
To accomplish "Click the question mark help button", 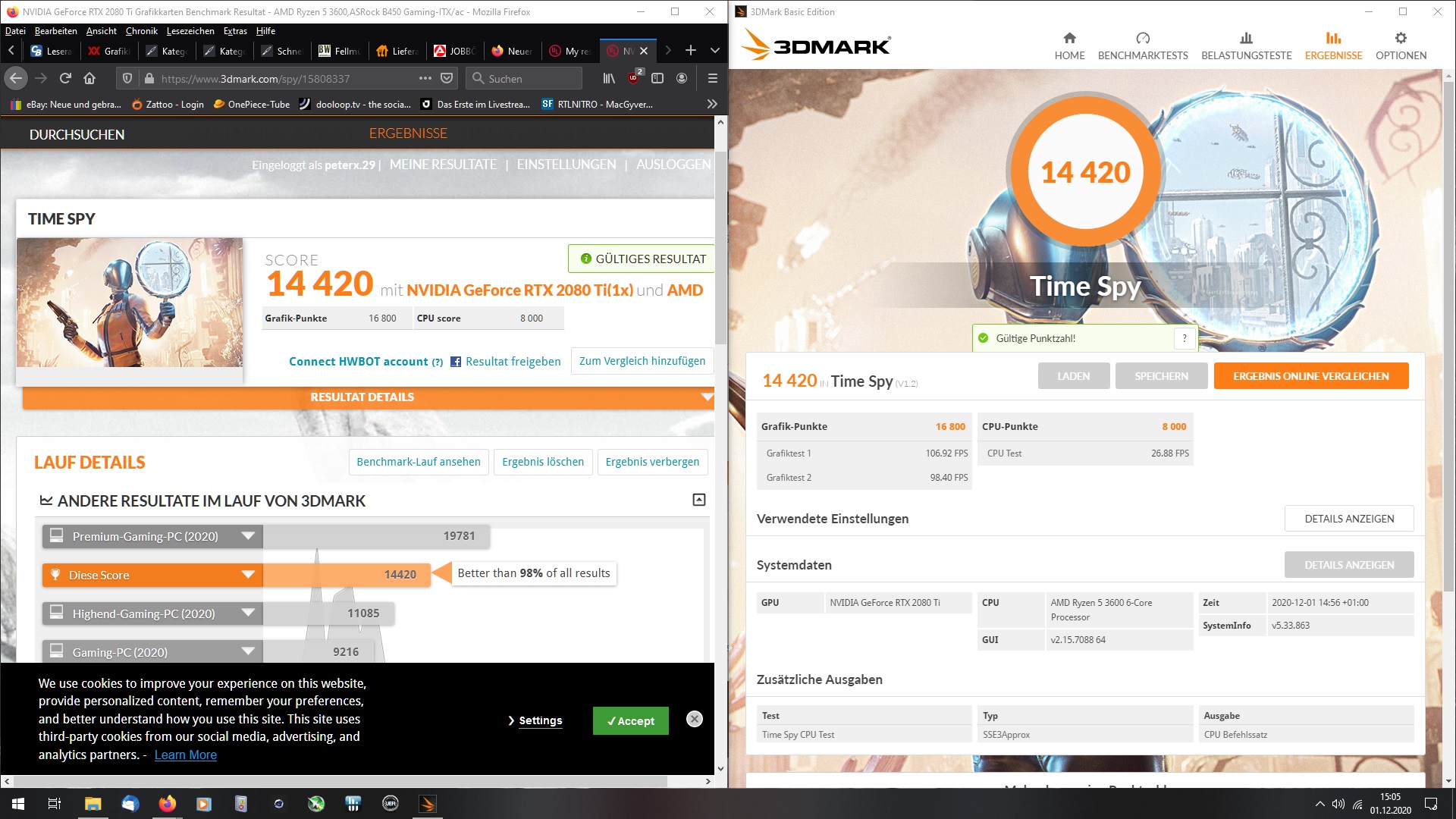I will [1185, 338].
